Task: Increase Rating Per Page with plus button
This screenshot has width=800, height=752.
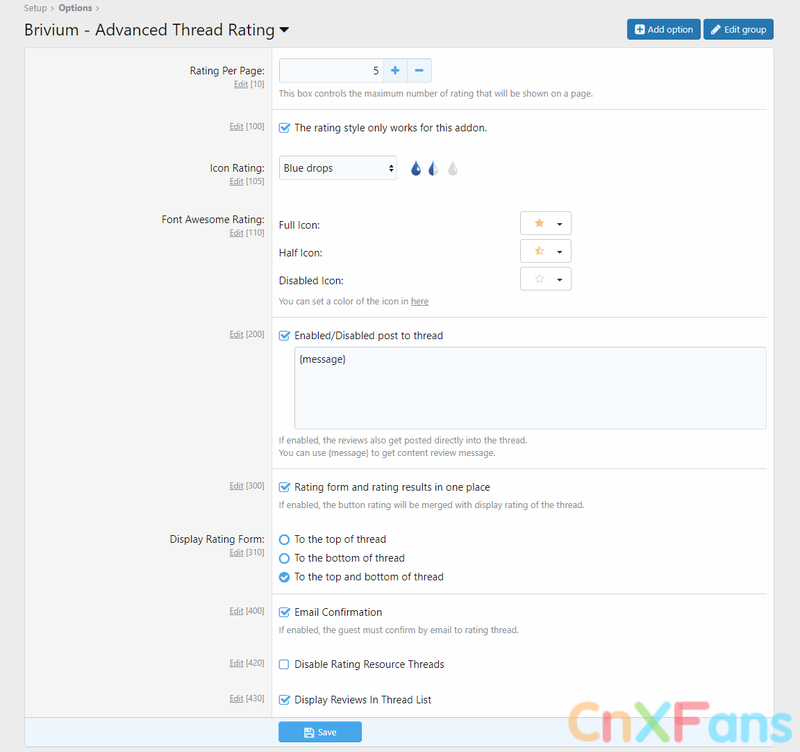Action: [395, 70]
